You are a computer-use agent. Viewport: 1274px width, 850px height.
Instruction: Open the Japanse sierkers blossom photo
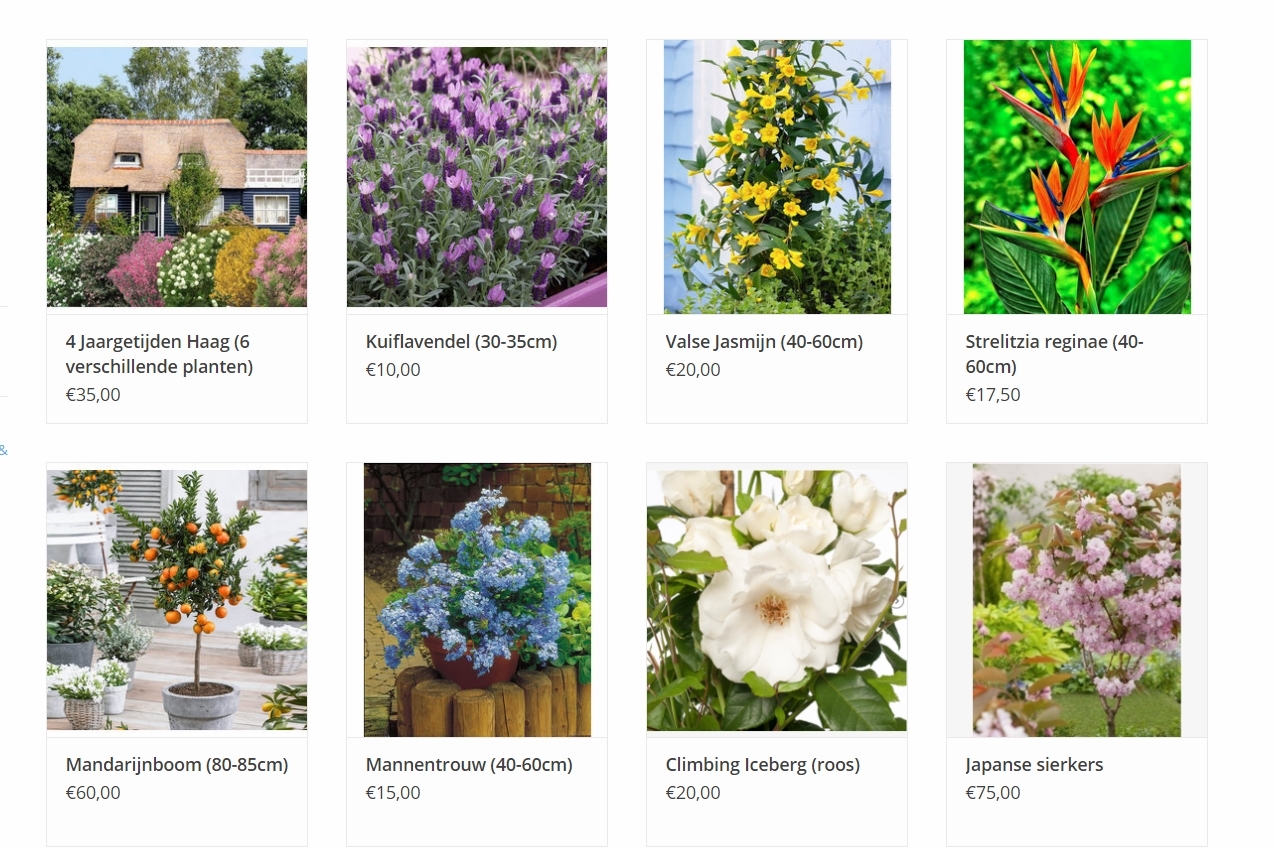[1077, 600]
